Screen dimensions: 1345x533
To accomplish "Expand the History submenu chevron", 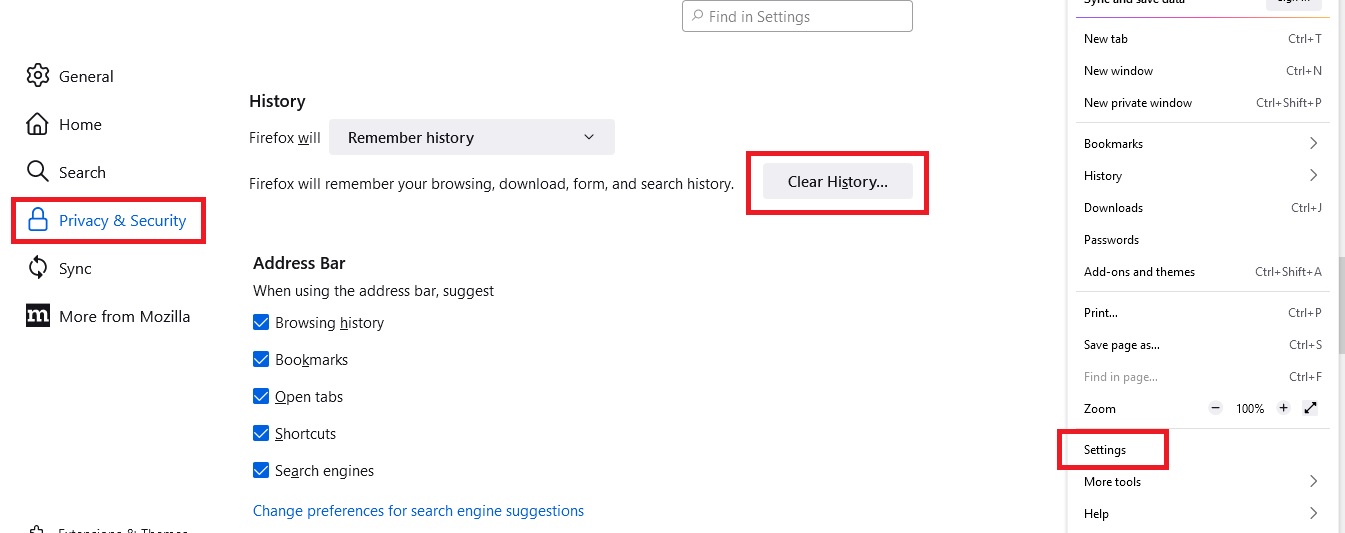I will pos(1313,176).
